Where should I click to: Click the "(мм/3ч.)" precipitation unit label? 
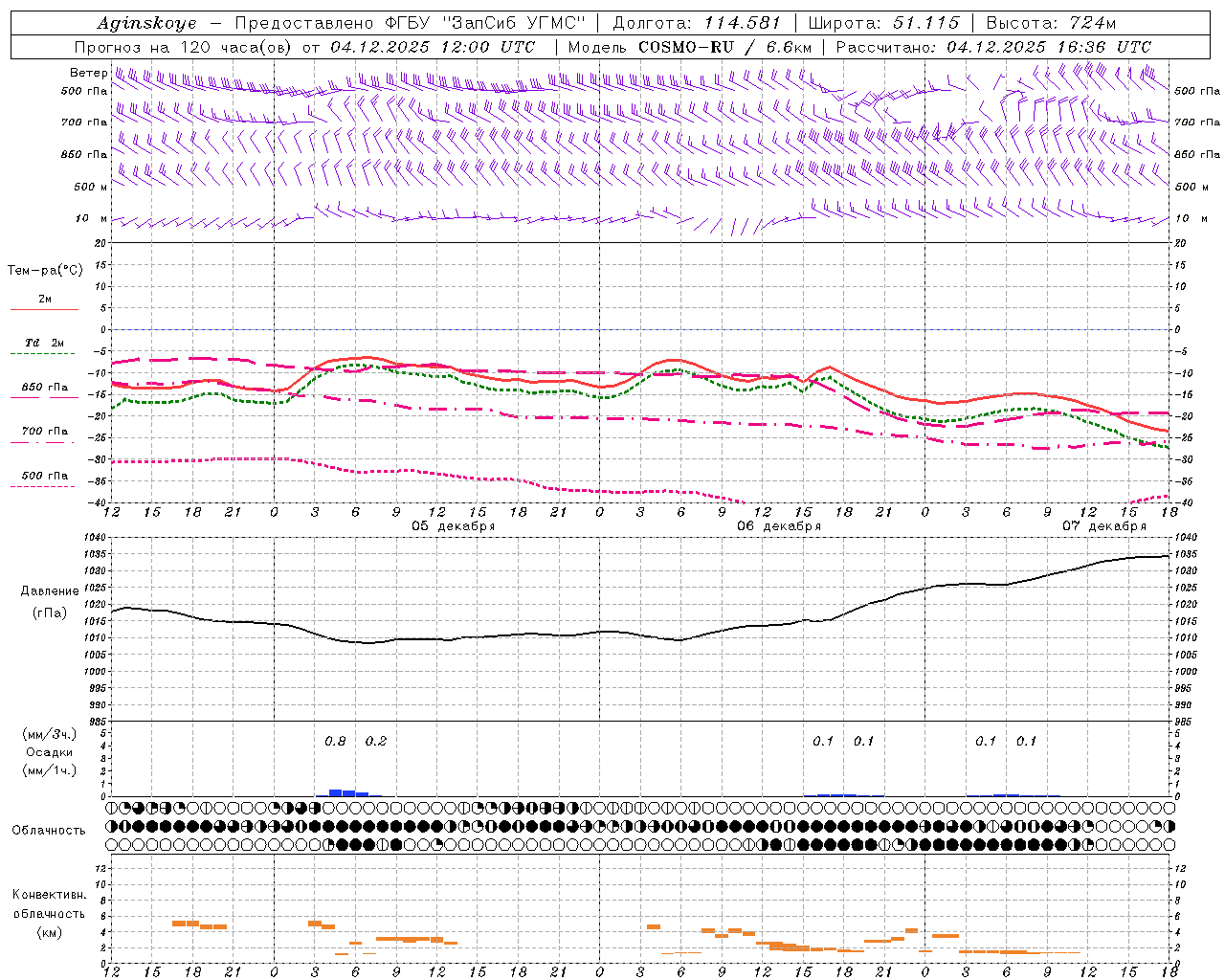tap(50, 734)
